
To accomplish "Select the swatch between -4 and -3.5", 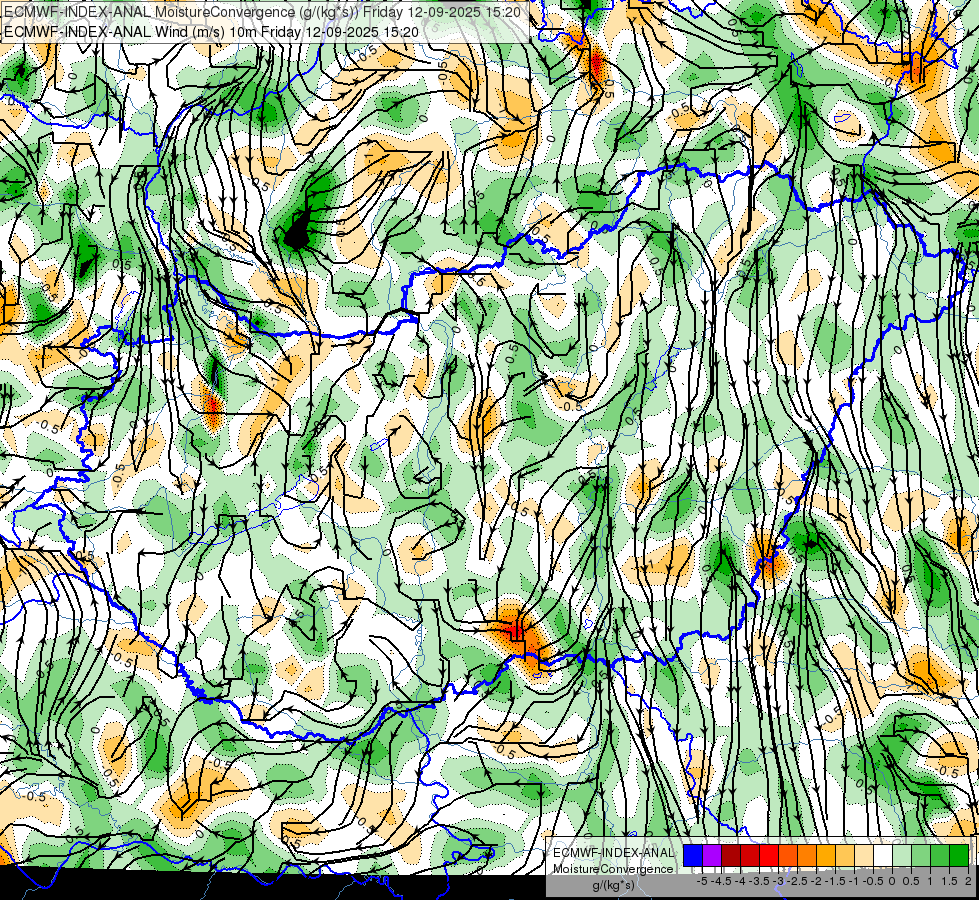I will pos(750,856).
